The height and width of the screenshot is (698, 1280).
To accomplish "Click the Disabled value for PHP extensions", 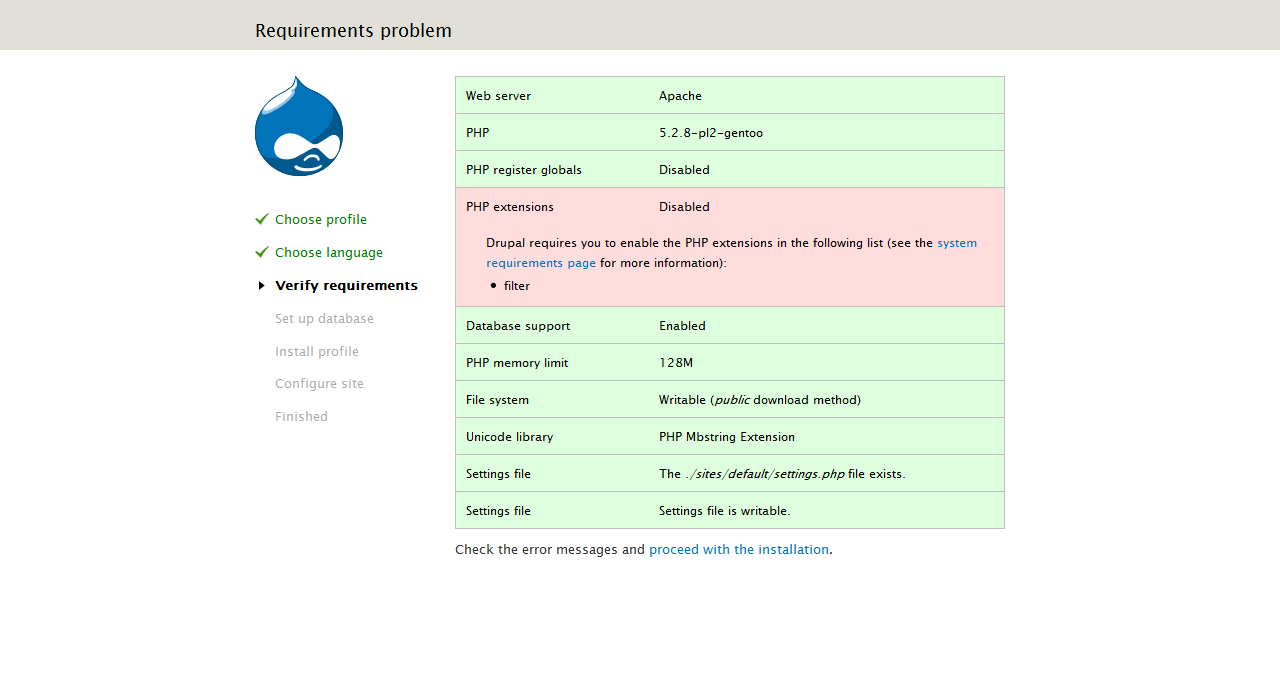I will pos(684,207).
